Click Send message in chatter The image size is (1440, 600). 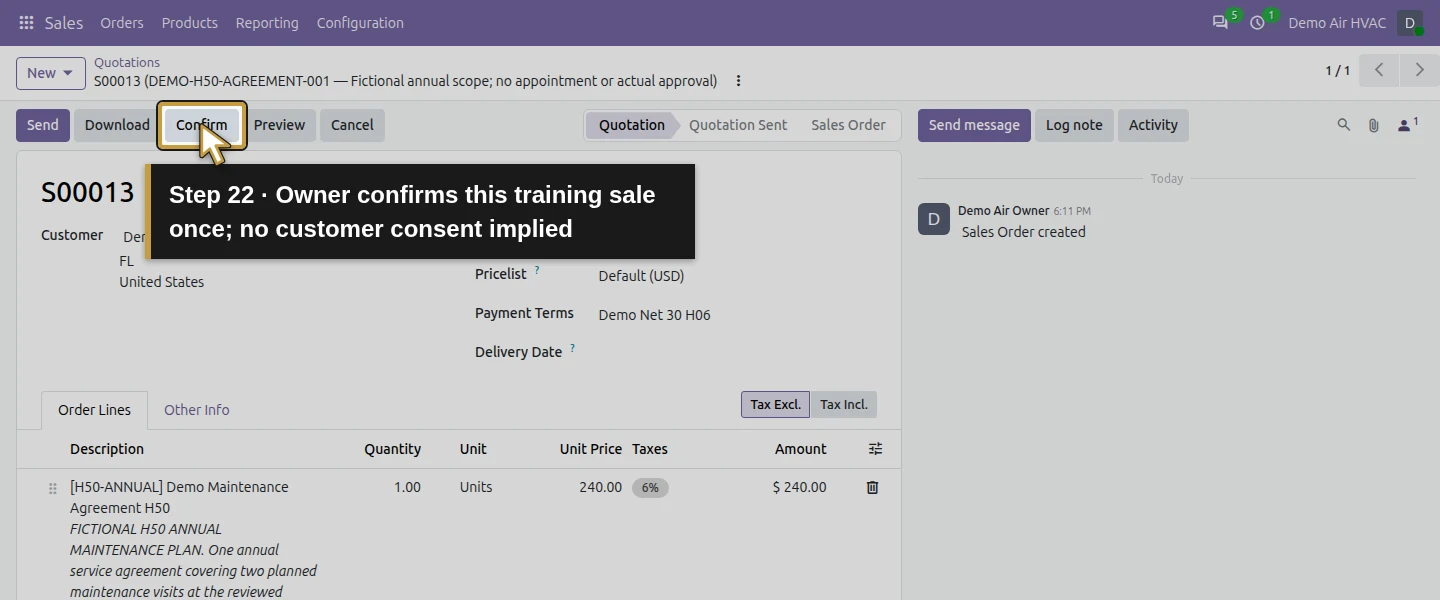(974, 125)
